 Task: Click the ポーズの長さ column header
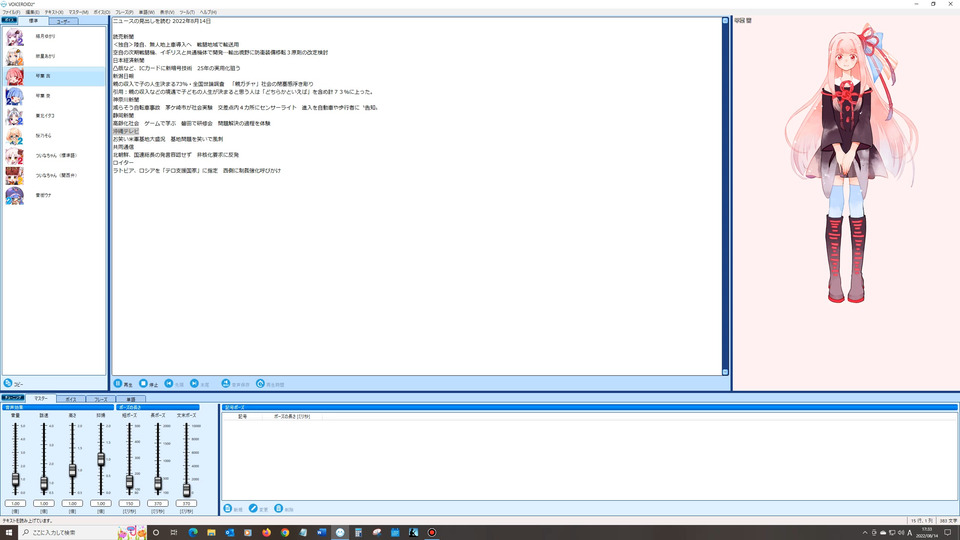(292, 416)
